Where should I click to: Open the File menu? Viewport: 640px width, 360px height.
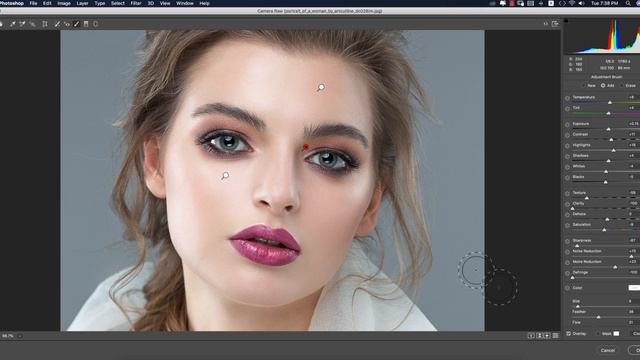pyautogui.click(x=33, y=3)
